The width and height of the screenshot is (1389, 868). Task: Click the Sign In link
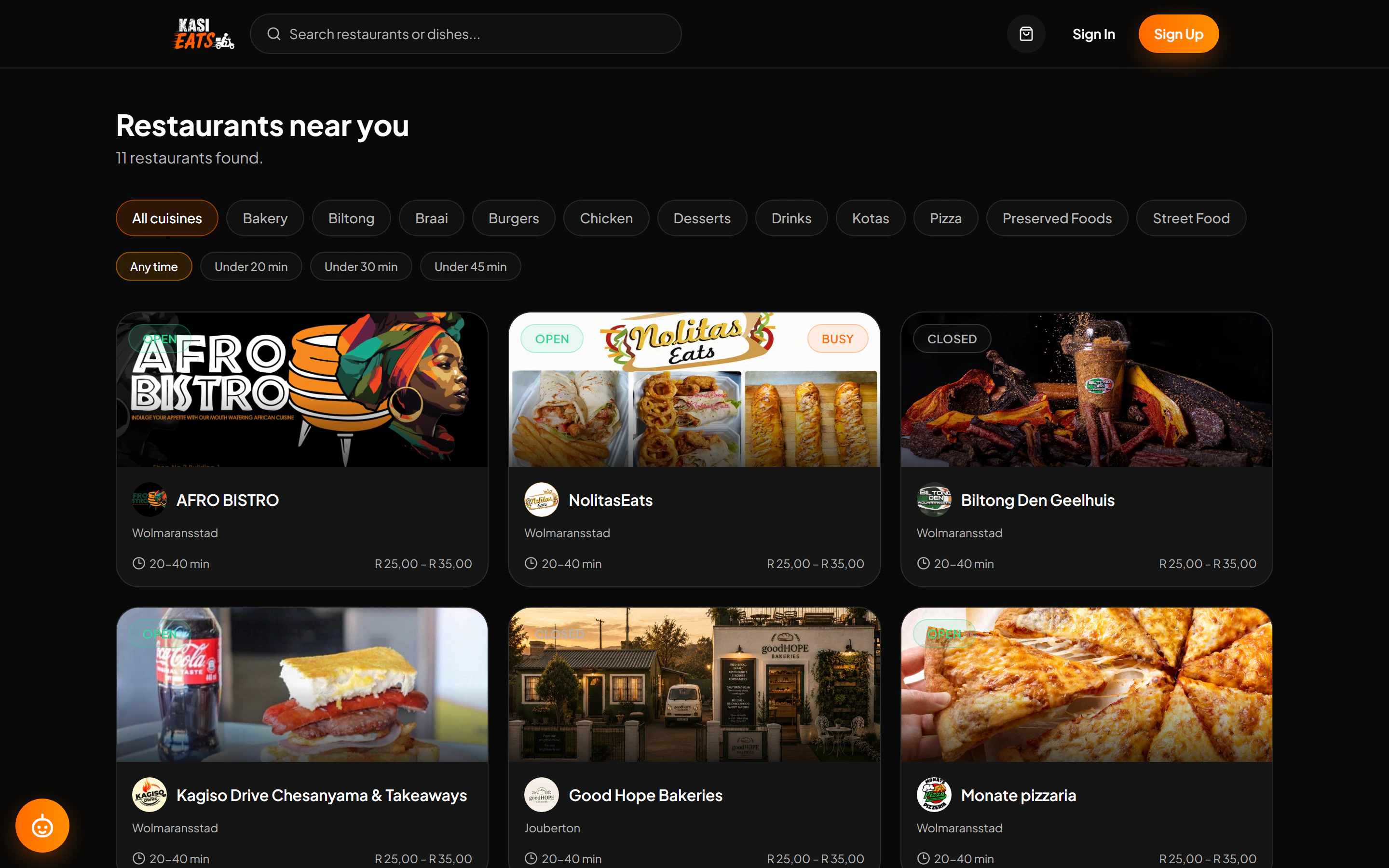[1093, 34]
